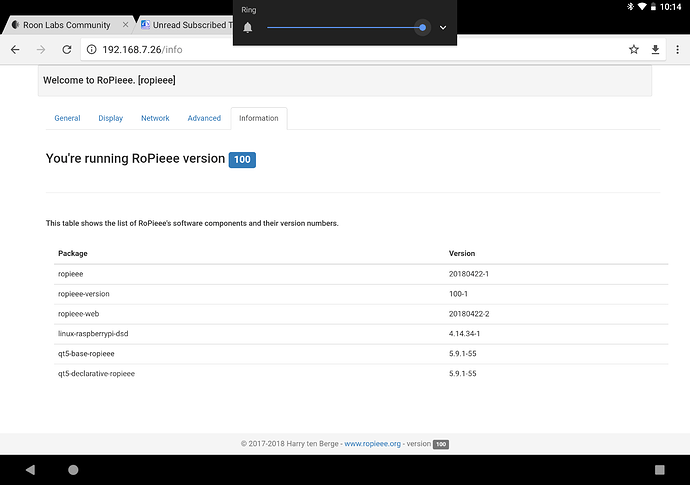Close the Roon Labs Community tab

125,25
